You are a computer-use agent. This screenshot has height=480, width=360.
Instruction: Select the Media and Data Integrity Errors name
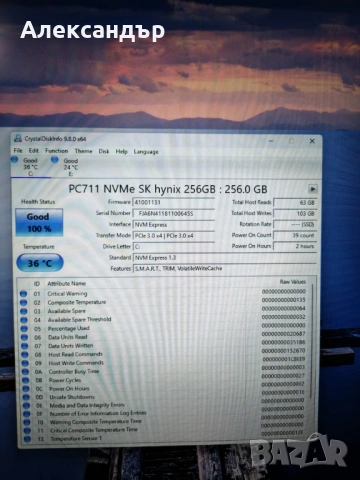(87, 405)
